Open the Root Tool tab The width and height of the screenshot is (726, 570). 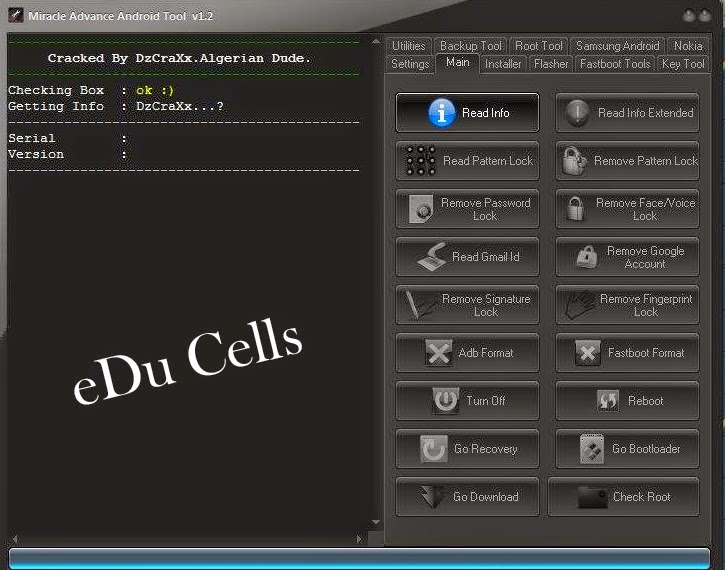point(538,46)
